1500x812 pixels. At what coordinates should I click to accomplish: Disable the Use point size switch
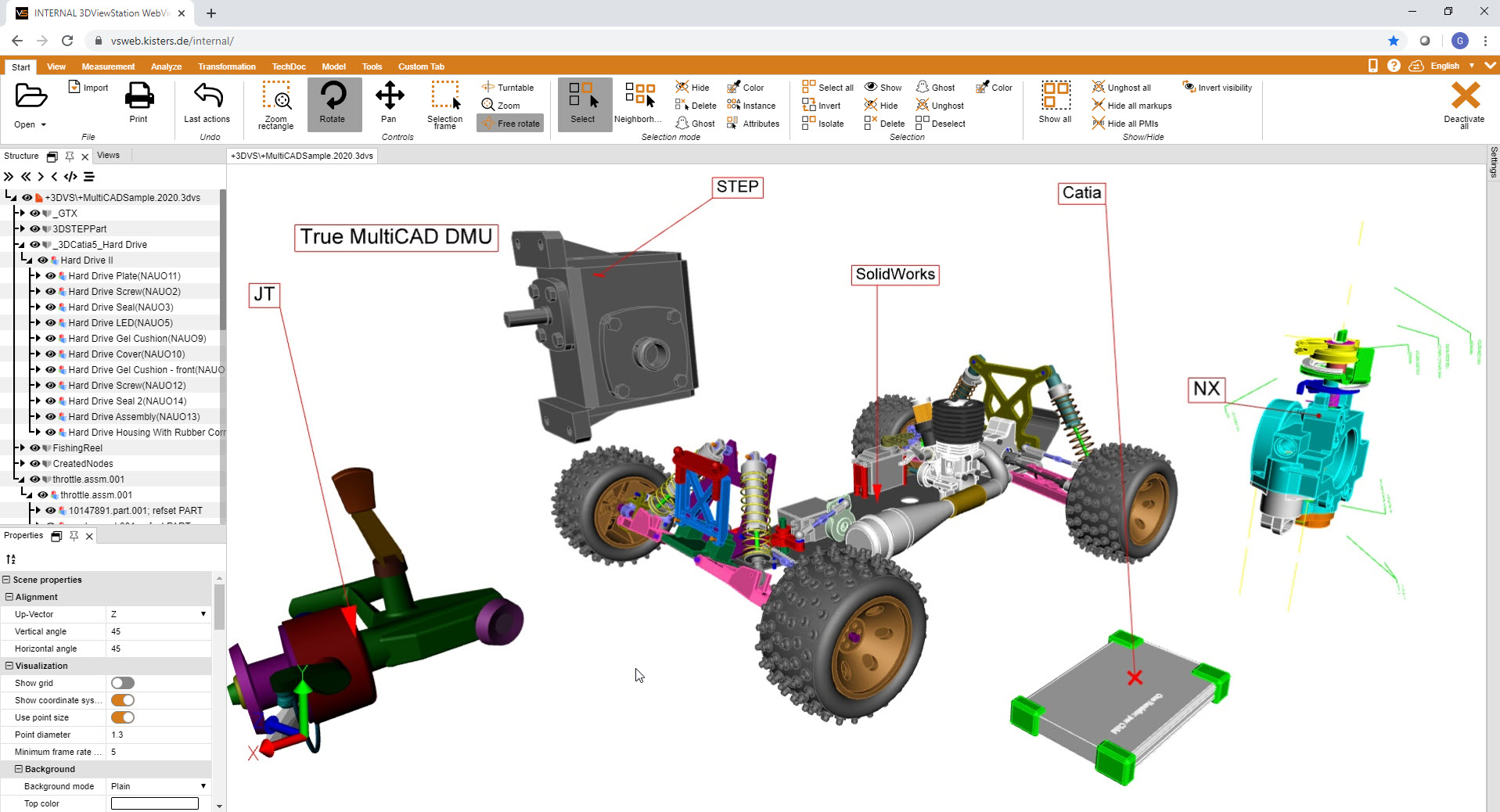(123, 717)
